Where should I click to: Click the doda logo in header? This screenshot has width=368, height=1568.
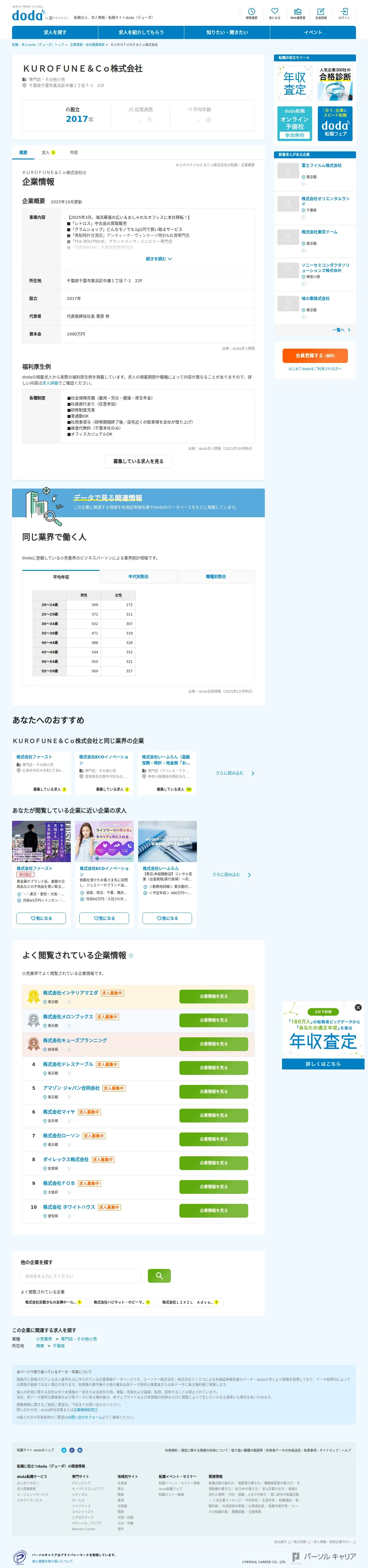[x=28, y=15]
